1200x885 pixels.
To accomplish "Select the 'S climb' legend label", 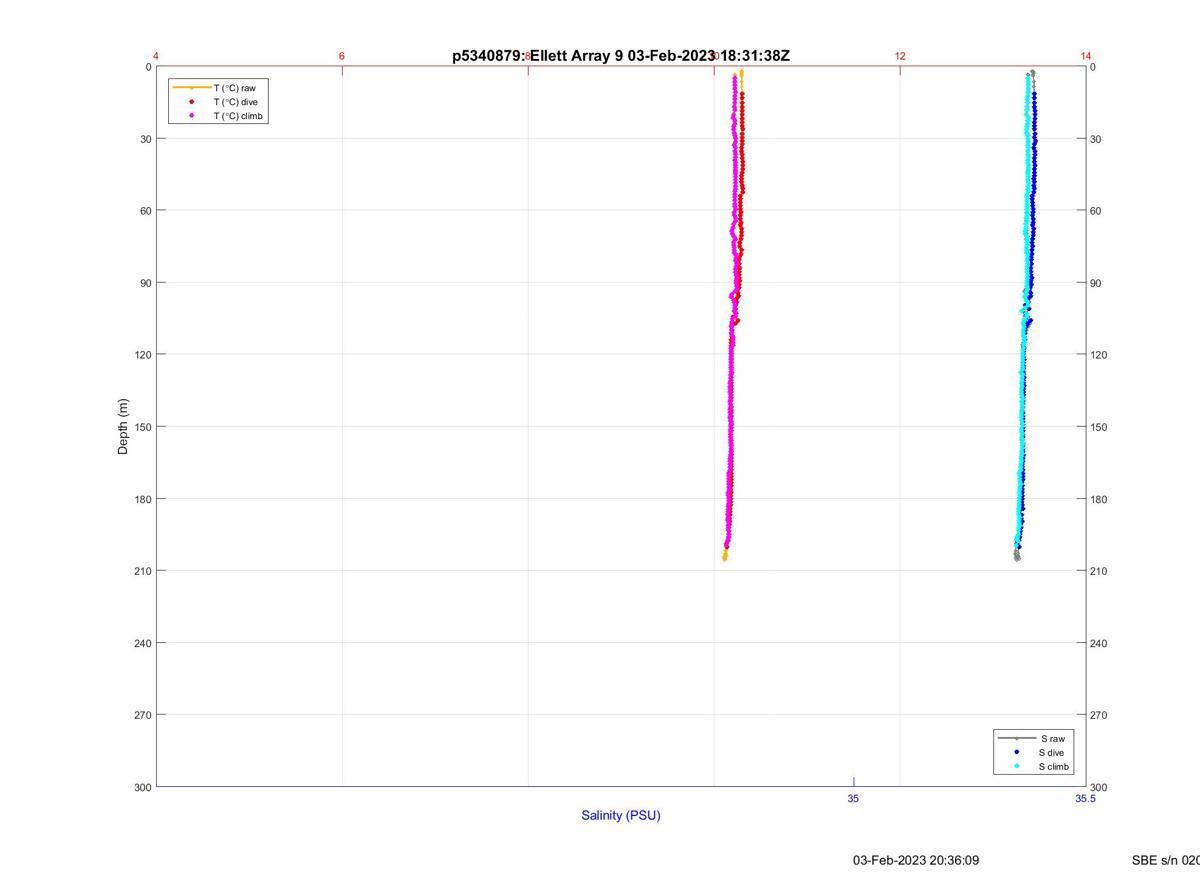I will coord(1054,767).
